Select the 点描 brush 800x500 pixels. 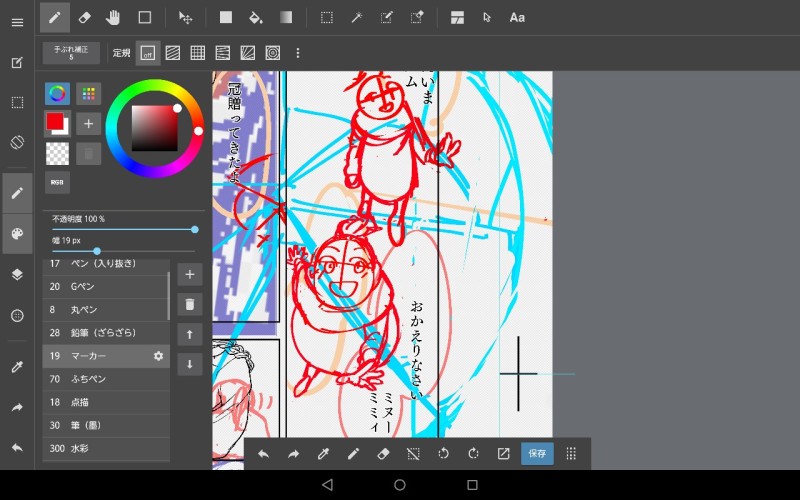tap(106, 402)
